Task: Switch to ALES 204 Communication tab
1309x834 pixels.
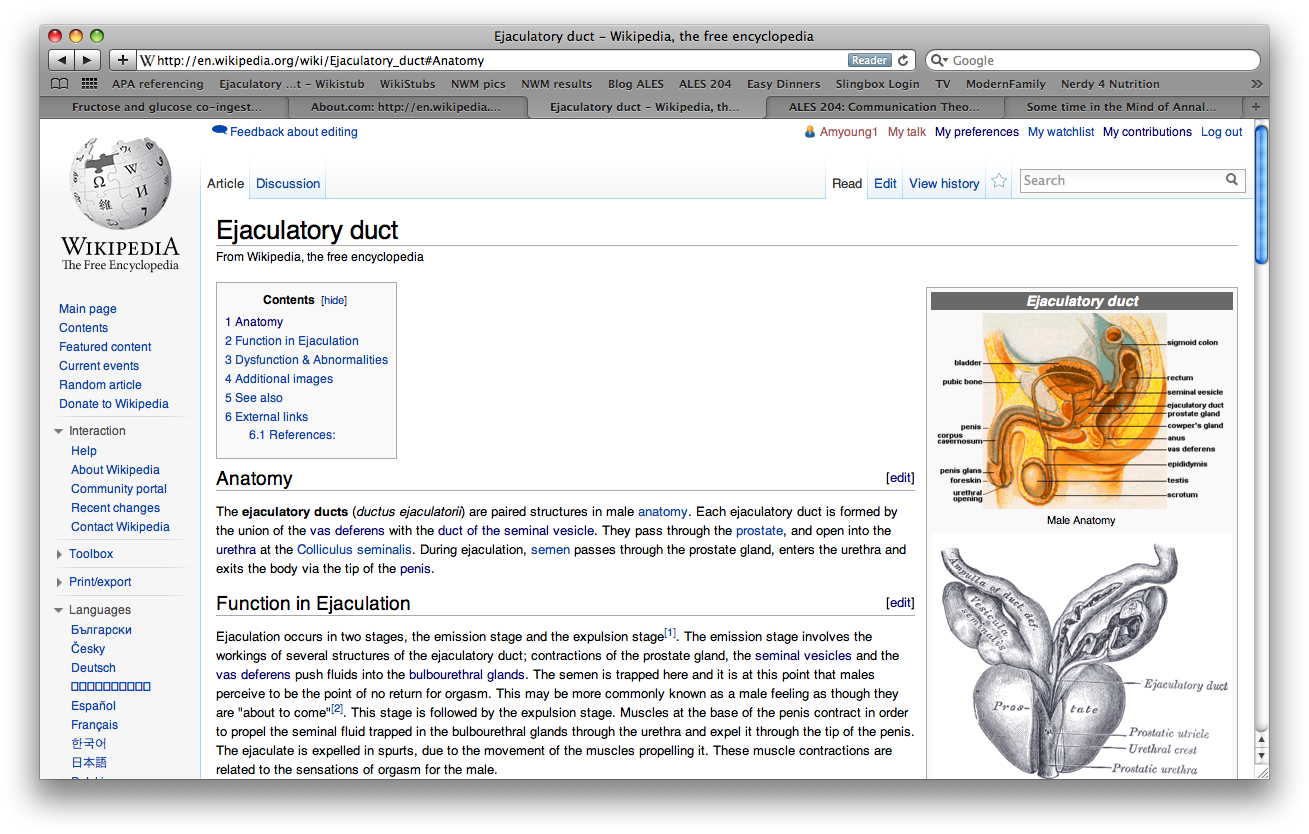Action: click(x=884, y=107)
